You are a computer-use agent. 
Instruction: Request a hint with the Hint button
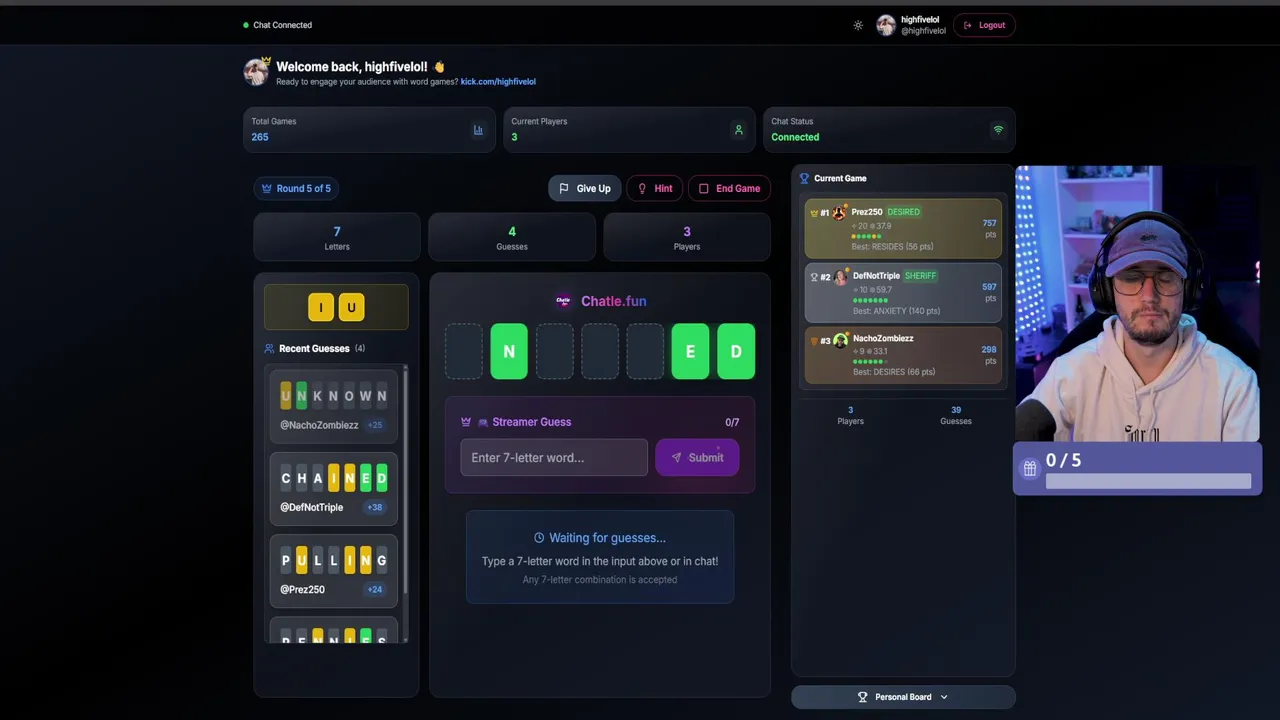coord(655,188)
